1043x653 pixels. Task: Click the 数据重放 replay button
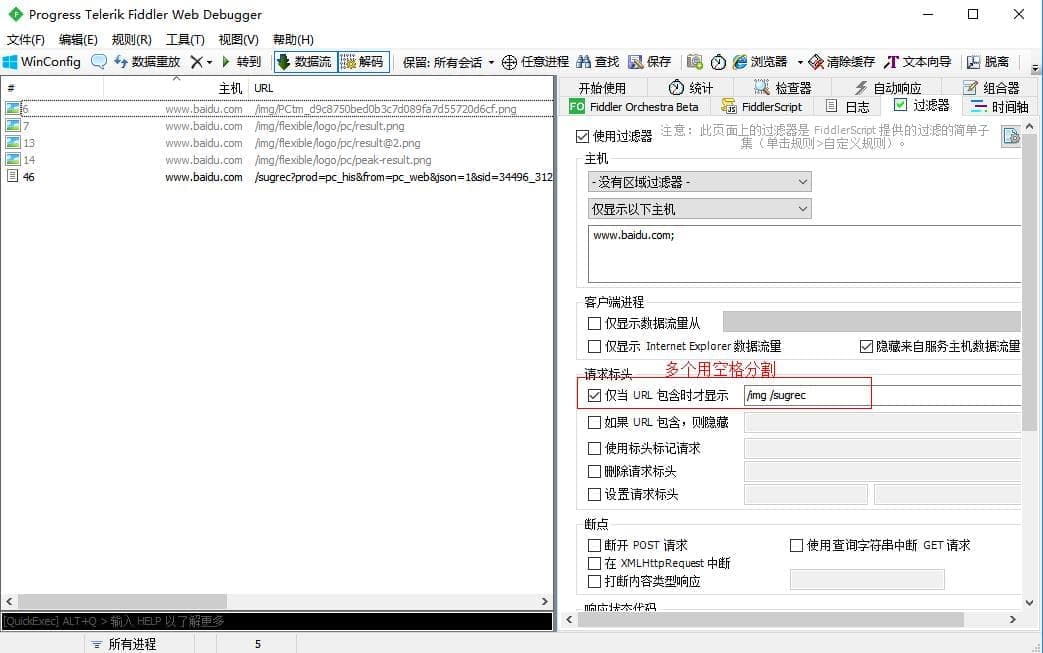pyautogui.click(x=147, y=62)
